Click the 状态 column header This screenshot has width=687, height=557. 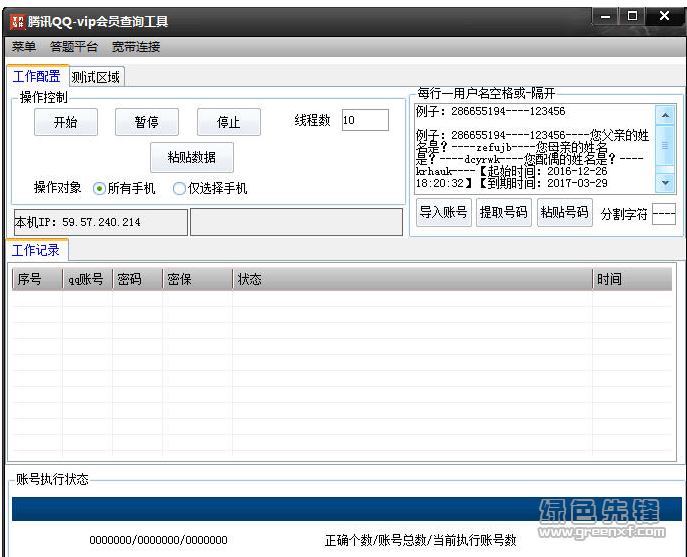pyautogui.click(x=412, y=279)
